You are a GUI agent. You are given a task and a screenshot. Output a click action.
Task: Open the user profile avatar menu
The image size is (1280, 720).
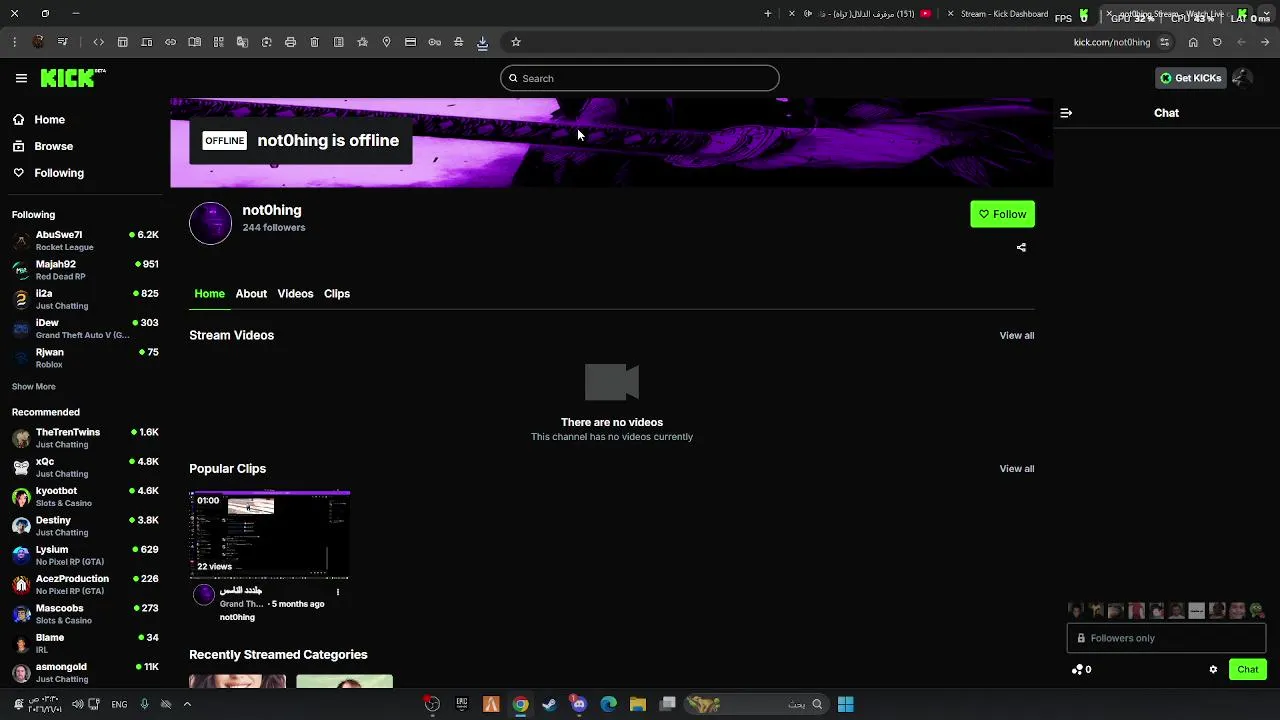[1242, 78]
